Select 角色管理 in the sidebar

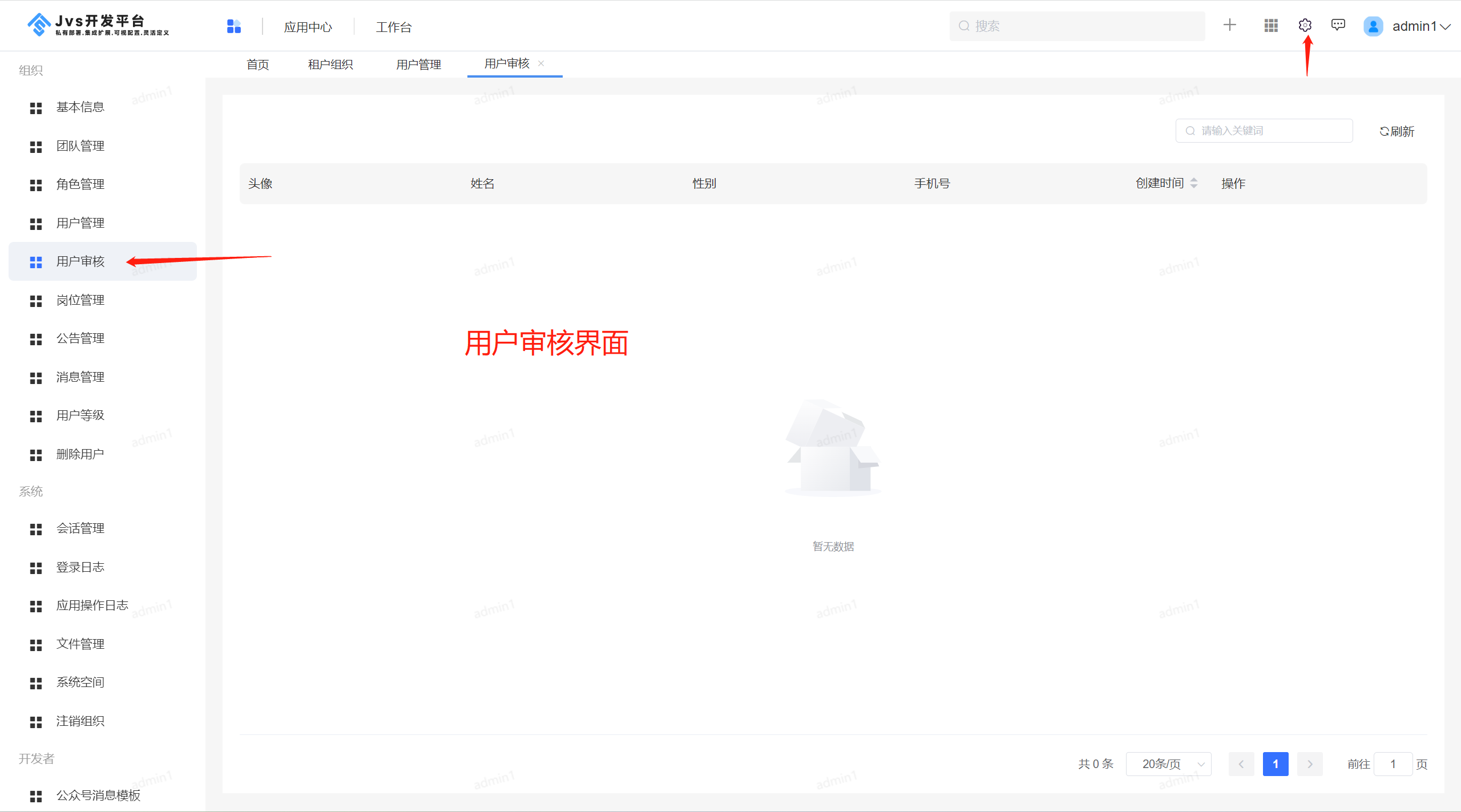(x=80, y=184)
